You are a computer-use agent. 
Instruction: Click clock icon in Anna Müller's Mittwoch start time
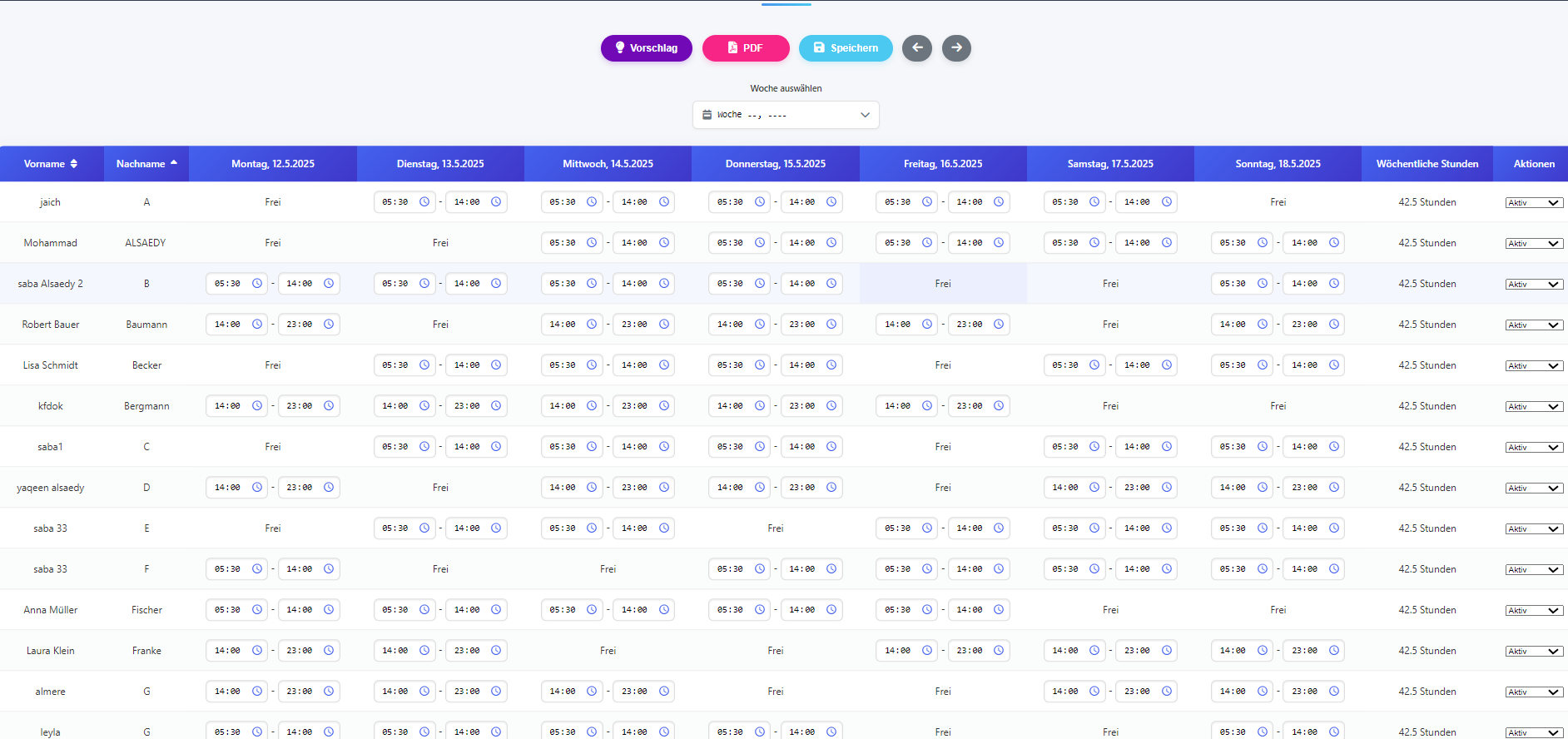tap(592, 610)
